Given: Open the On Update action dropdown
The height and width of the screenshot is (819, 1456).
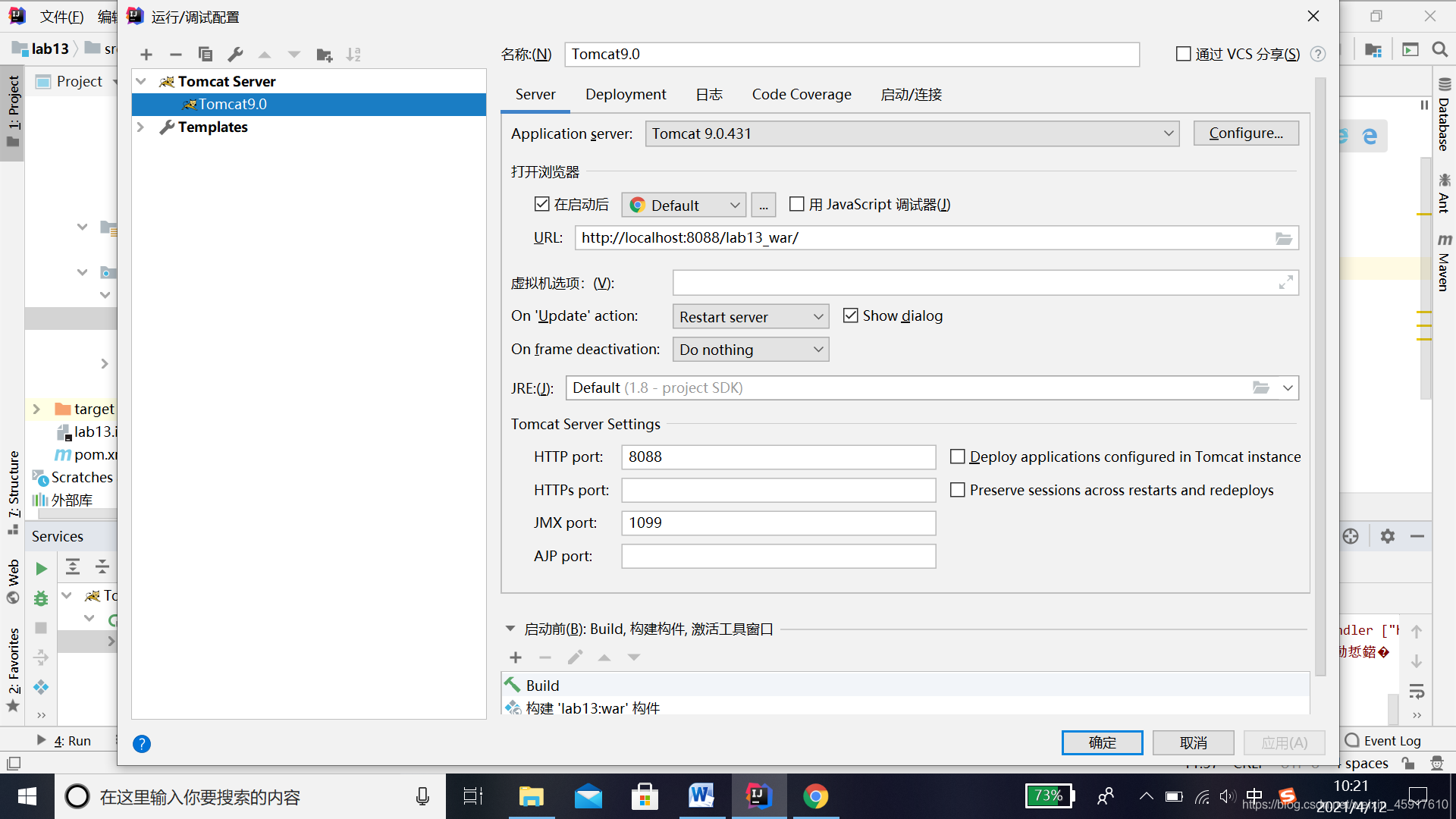Looking at the screenshot, I should pos(751,316).
